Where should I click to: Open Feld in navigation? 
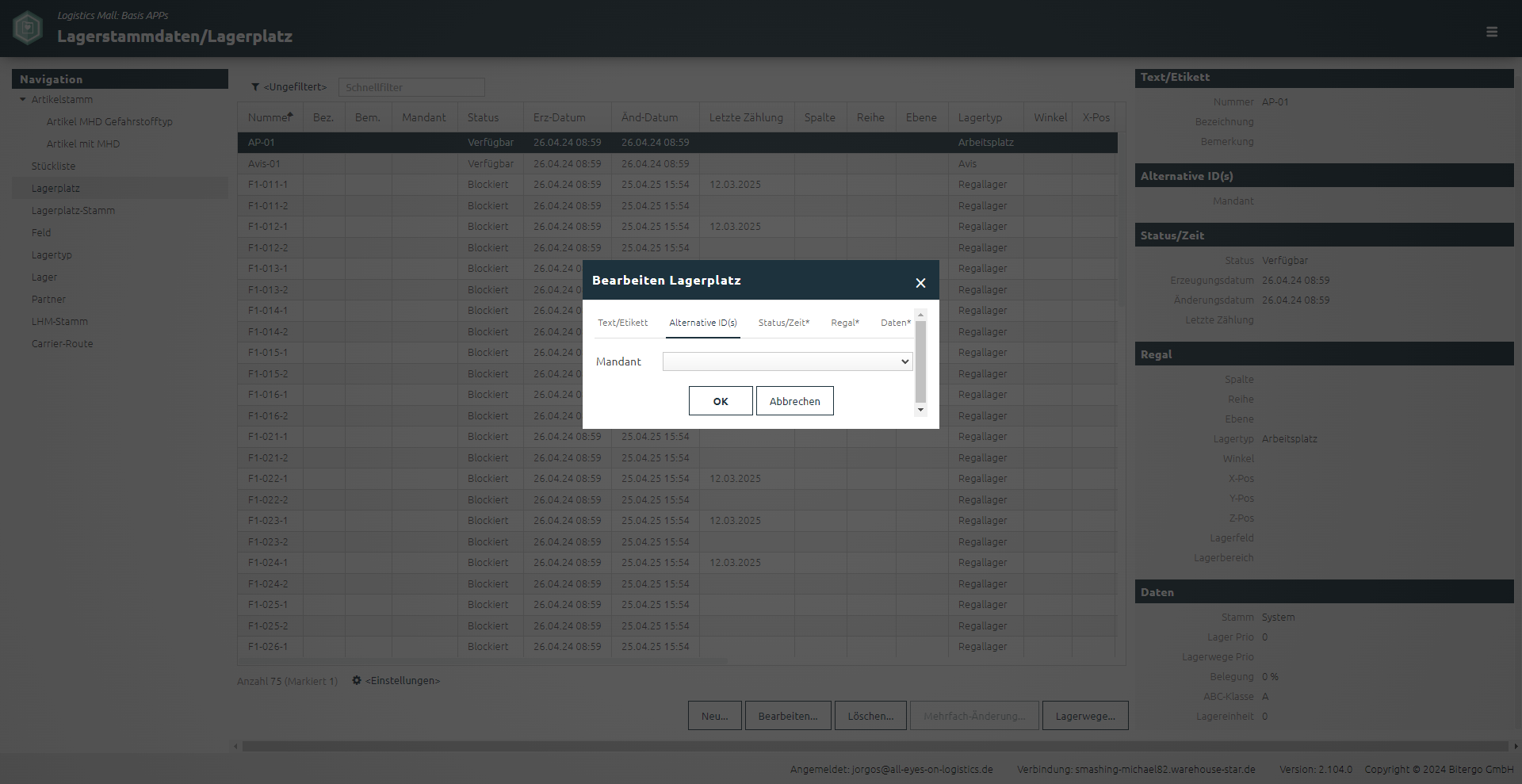(41, 232)
